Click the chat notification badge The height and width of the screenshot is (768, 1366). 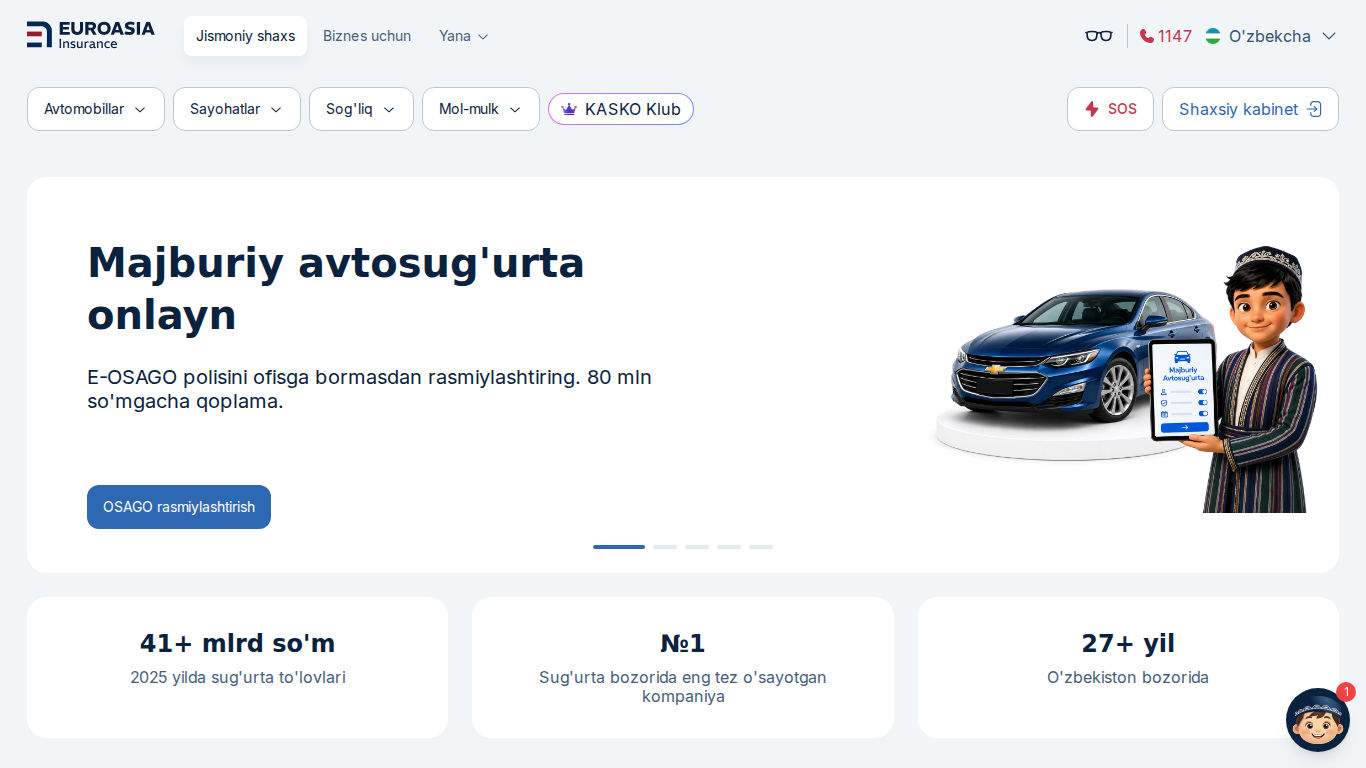(1346, 691)
